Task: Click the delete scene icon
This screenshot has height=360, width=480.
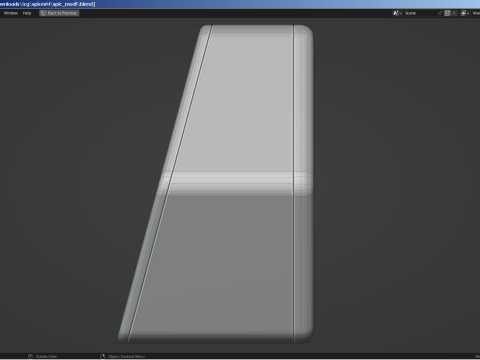Action: coord(454,13)
